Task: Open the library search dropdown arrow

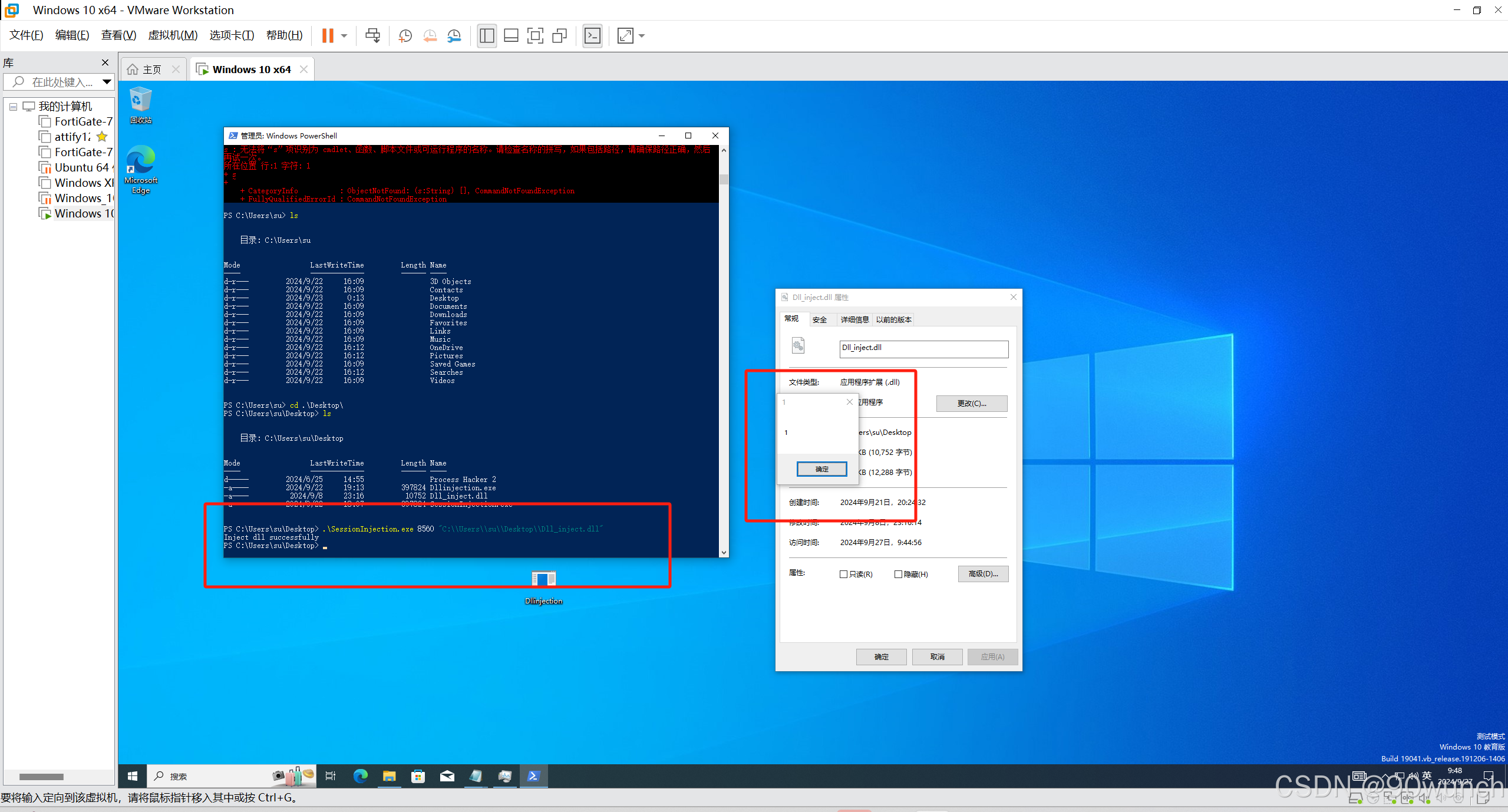Action: pyautogui.click(x=107, y=82)
